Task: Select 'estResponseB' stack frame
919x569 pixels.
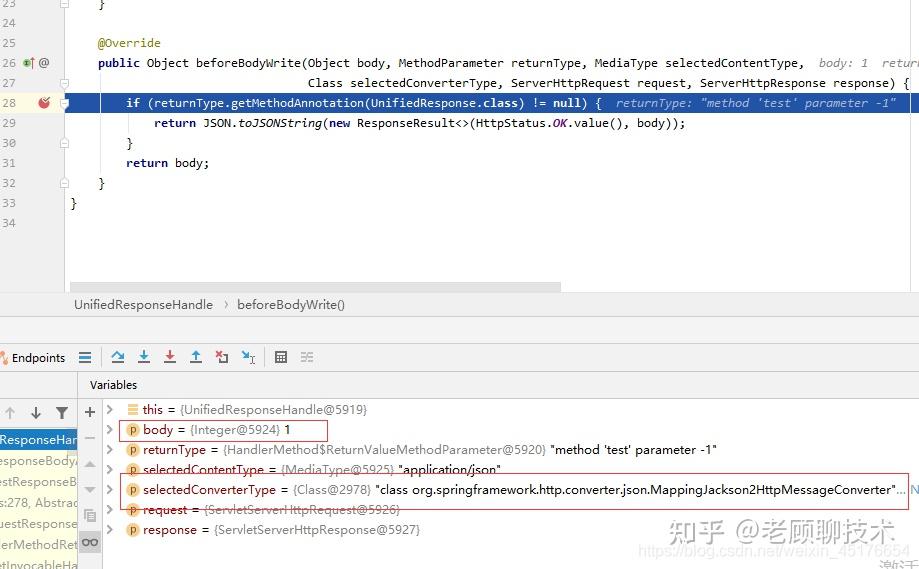Action: tap(38, 482)
